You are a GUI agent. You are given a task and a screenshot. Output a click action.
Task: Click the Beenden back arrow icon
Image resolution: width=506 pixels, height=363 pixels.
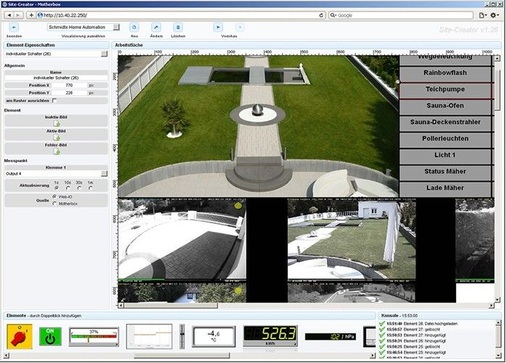(14, 27)
